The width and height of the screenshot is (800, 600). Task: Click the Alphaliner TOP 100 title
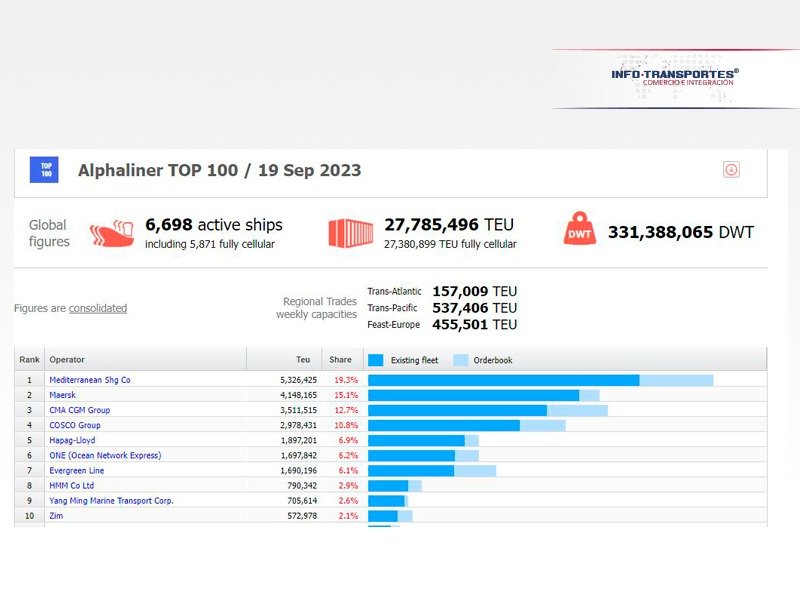[219, 170]
